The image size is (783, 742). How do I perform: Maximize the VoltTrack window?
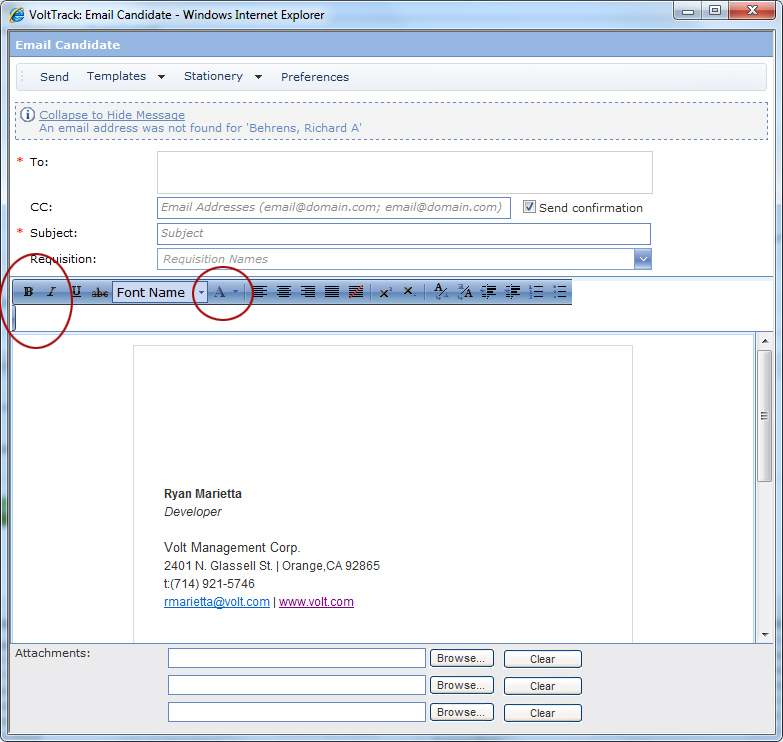click(715, 10)
